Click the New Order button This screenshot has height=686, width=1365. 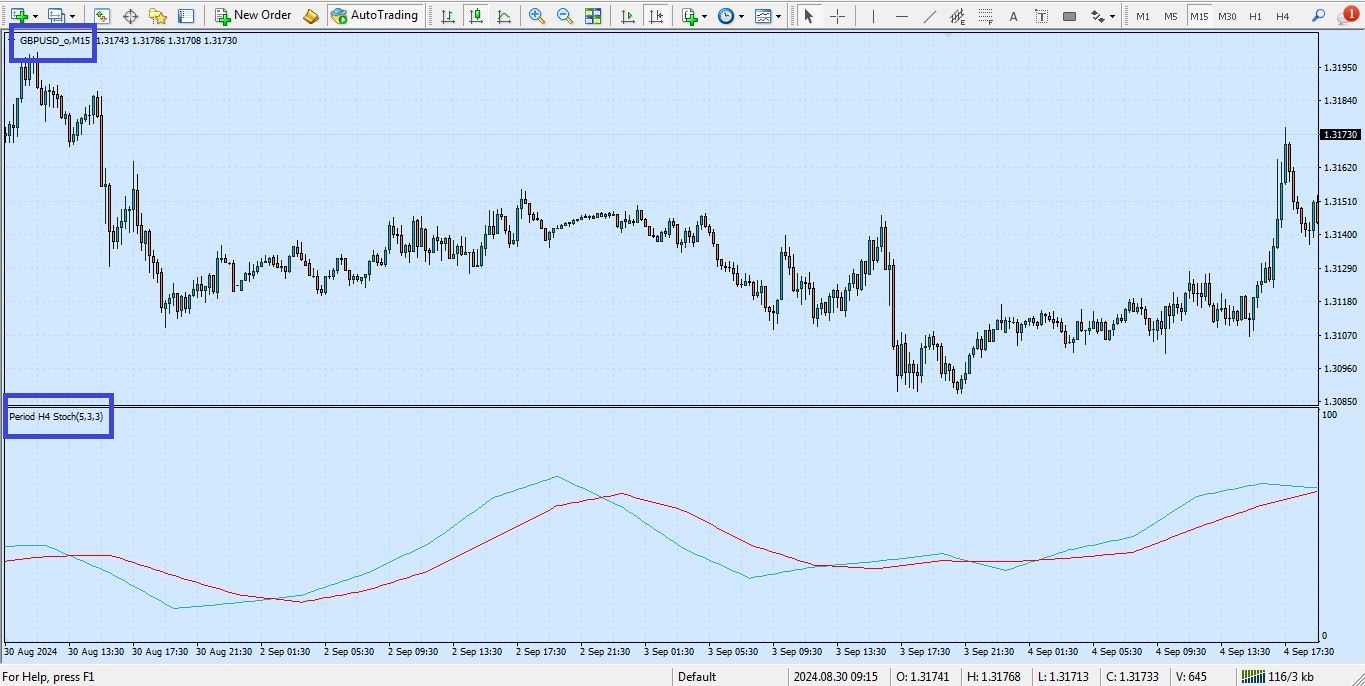point(253,16)
